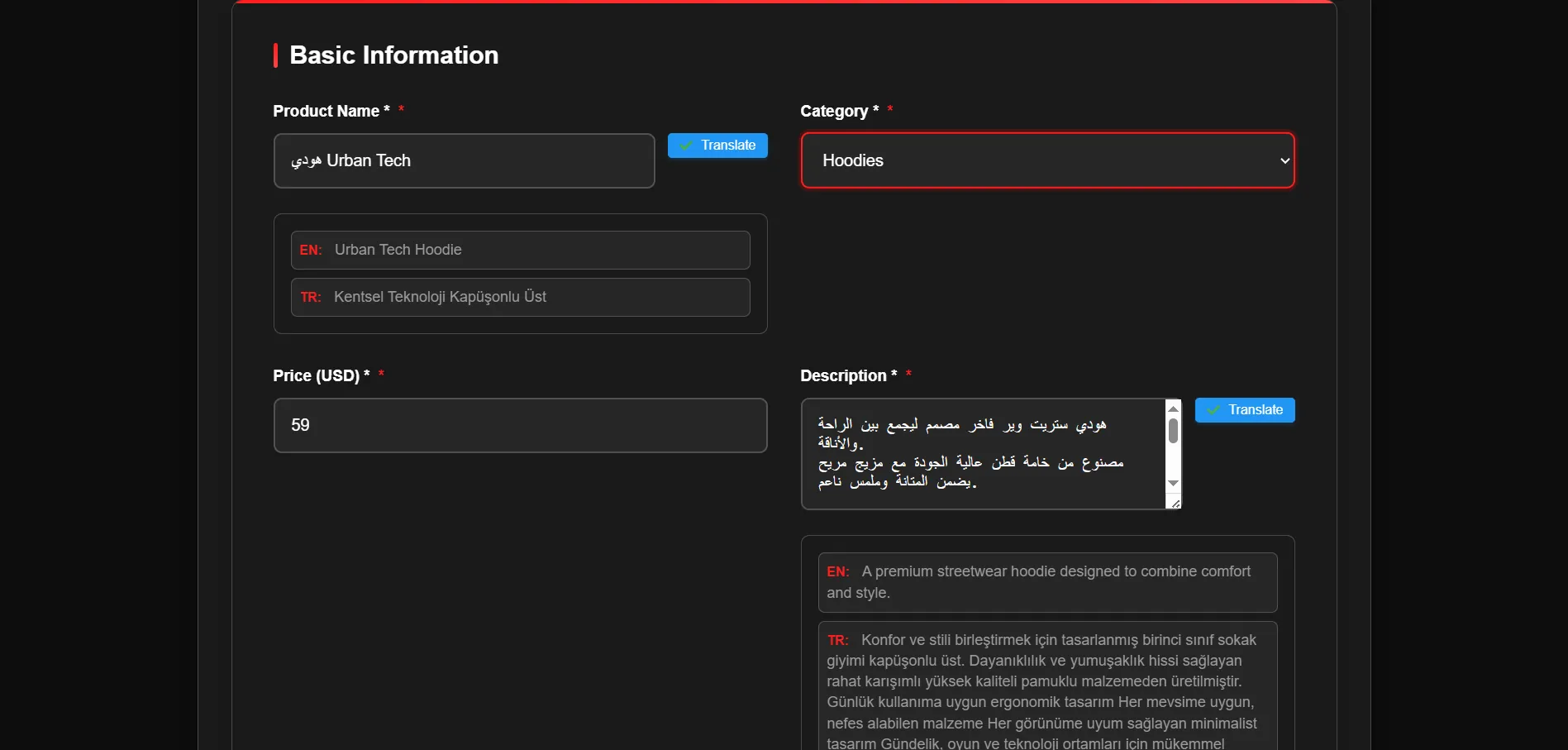Viewport: 1568px width, 750px height.
Task: Click the EN translation field Urban Tech Hoodie
Action: coord(520,250)
